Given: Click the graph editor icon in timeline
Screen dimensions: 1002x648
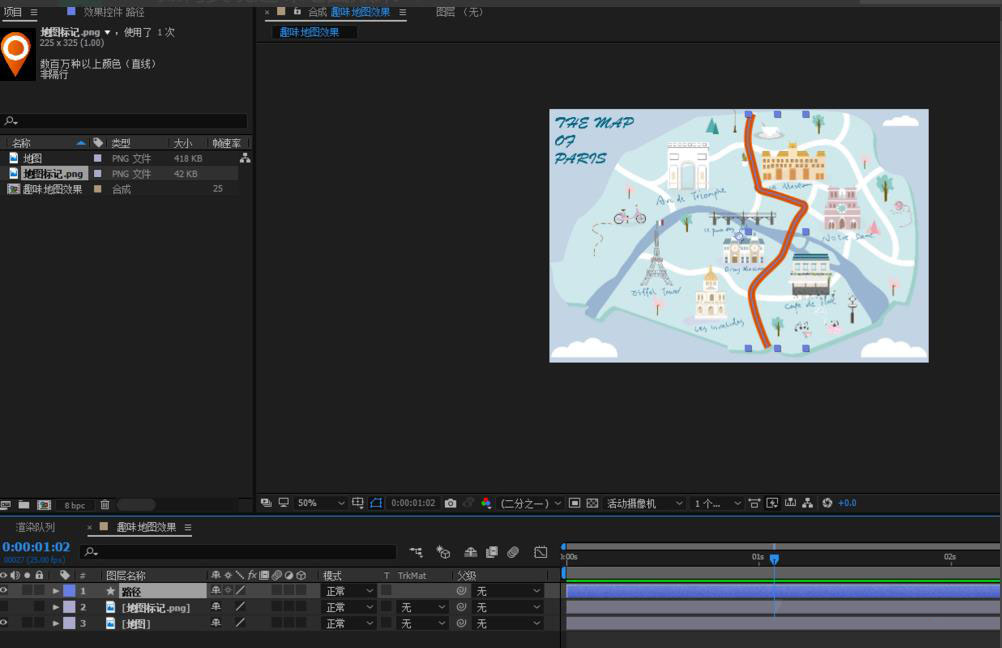Looking at the screenshot, I should point(541,552).
